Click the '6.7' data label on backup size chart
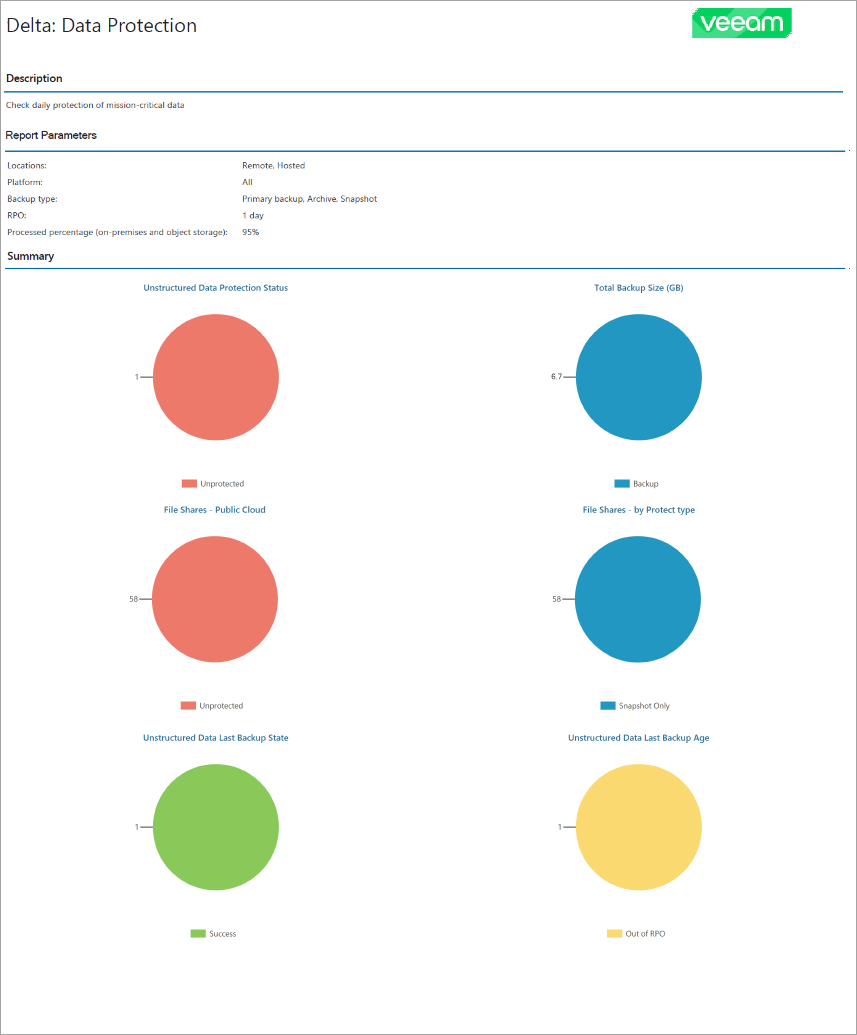 (x=557, y=377)
